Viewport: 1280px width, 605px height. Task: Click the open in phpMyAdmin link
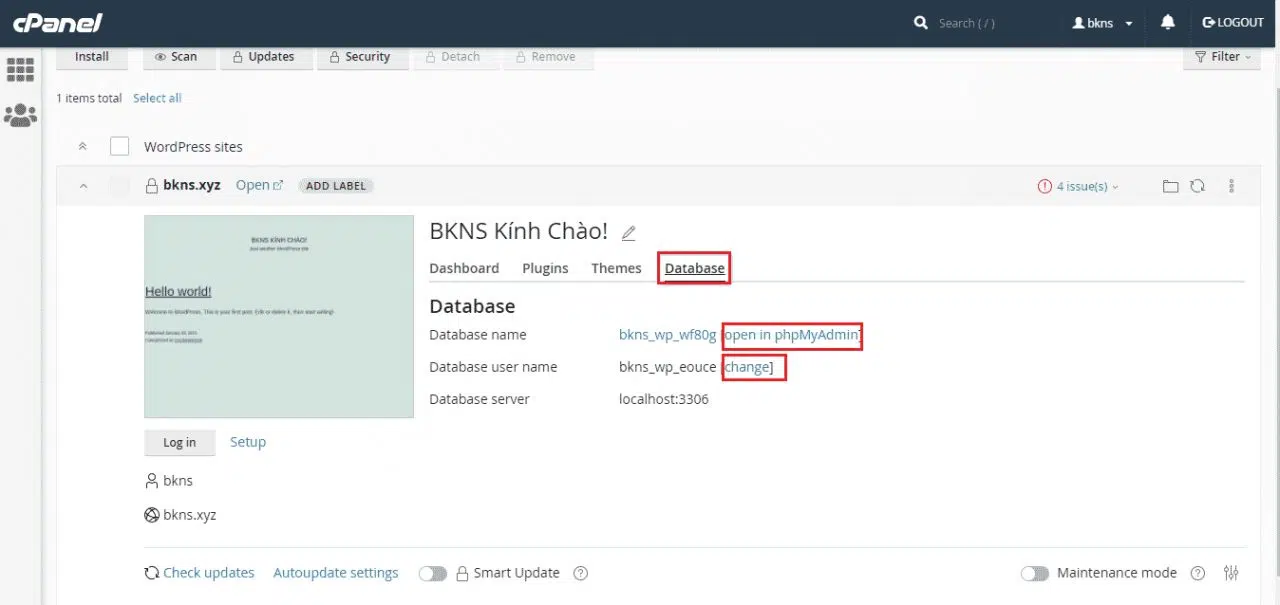pyautogui.click(x=791, y=335)
